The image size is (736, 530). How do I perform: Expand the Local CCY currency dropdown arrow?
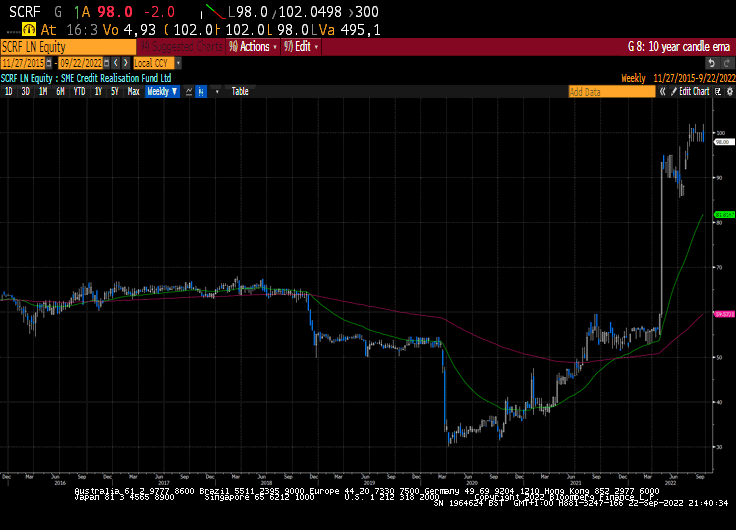point(178,63)
